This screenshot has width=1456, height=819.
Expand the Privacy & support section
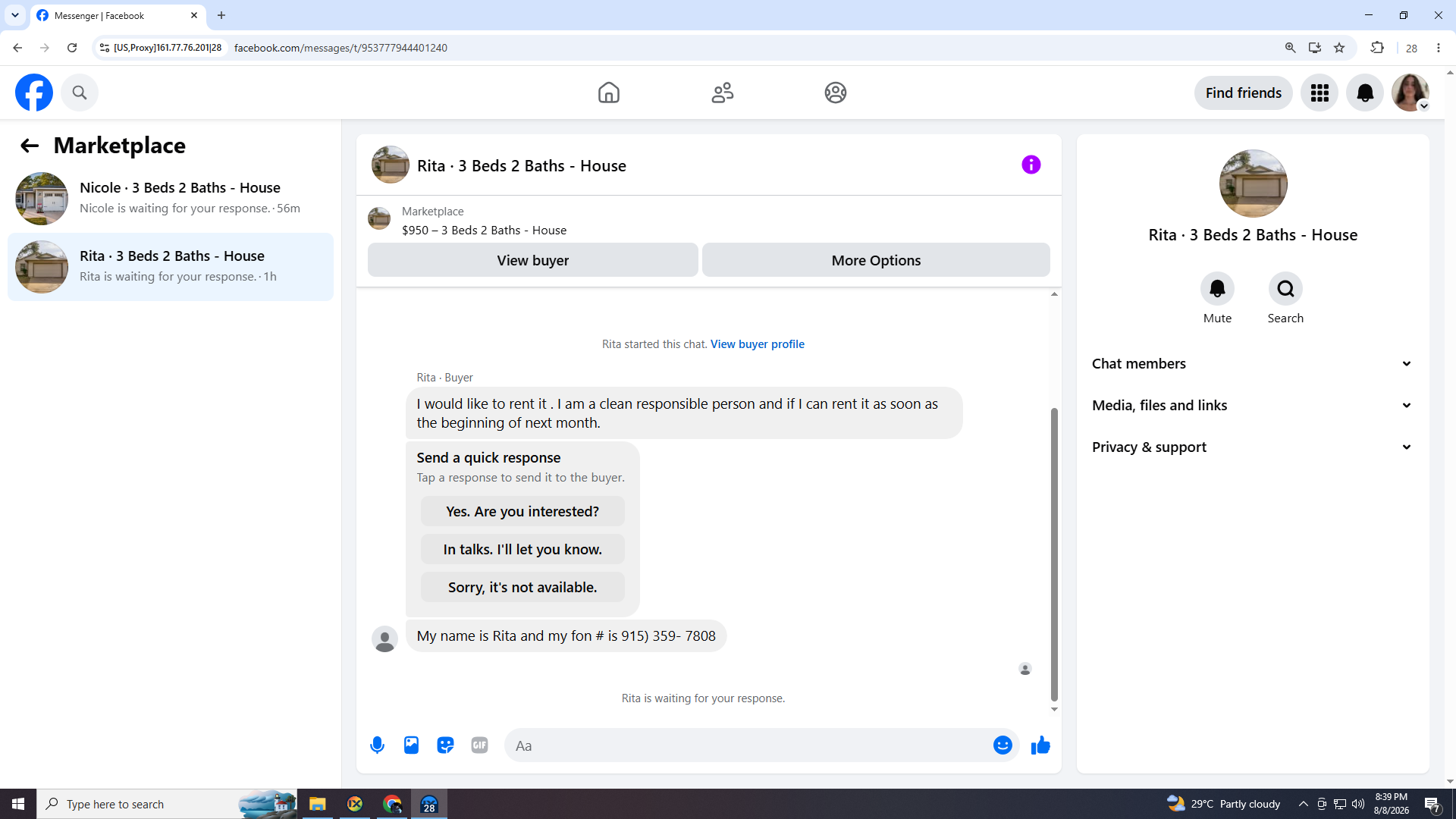point(1253,447)
